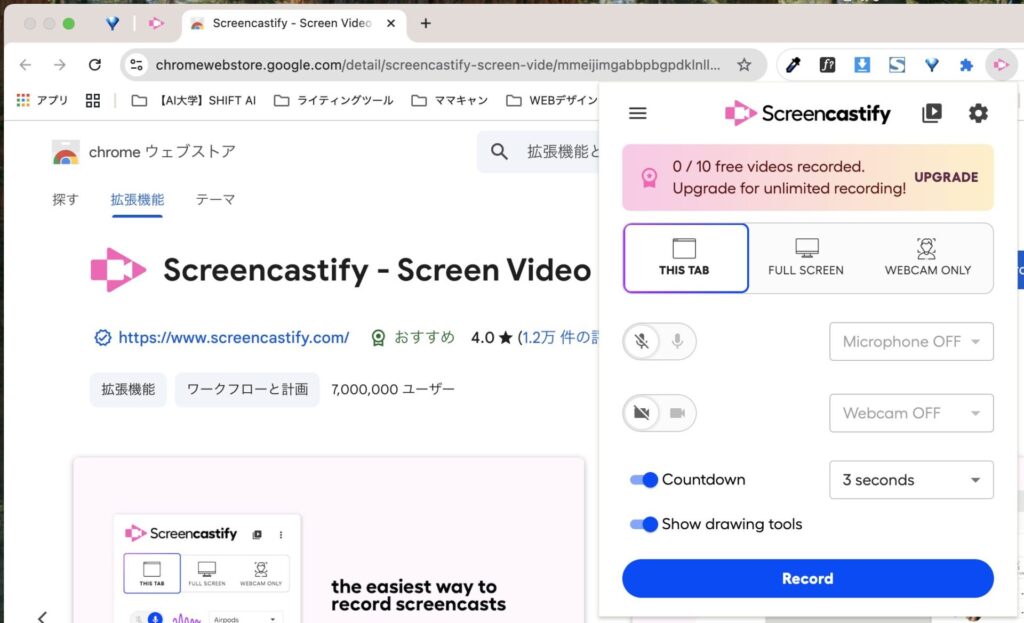This screenshot has height=623, width=1024.
Task: Expand the Webcam OFF dropdown
Action: click(x=911, y=413)
